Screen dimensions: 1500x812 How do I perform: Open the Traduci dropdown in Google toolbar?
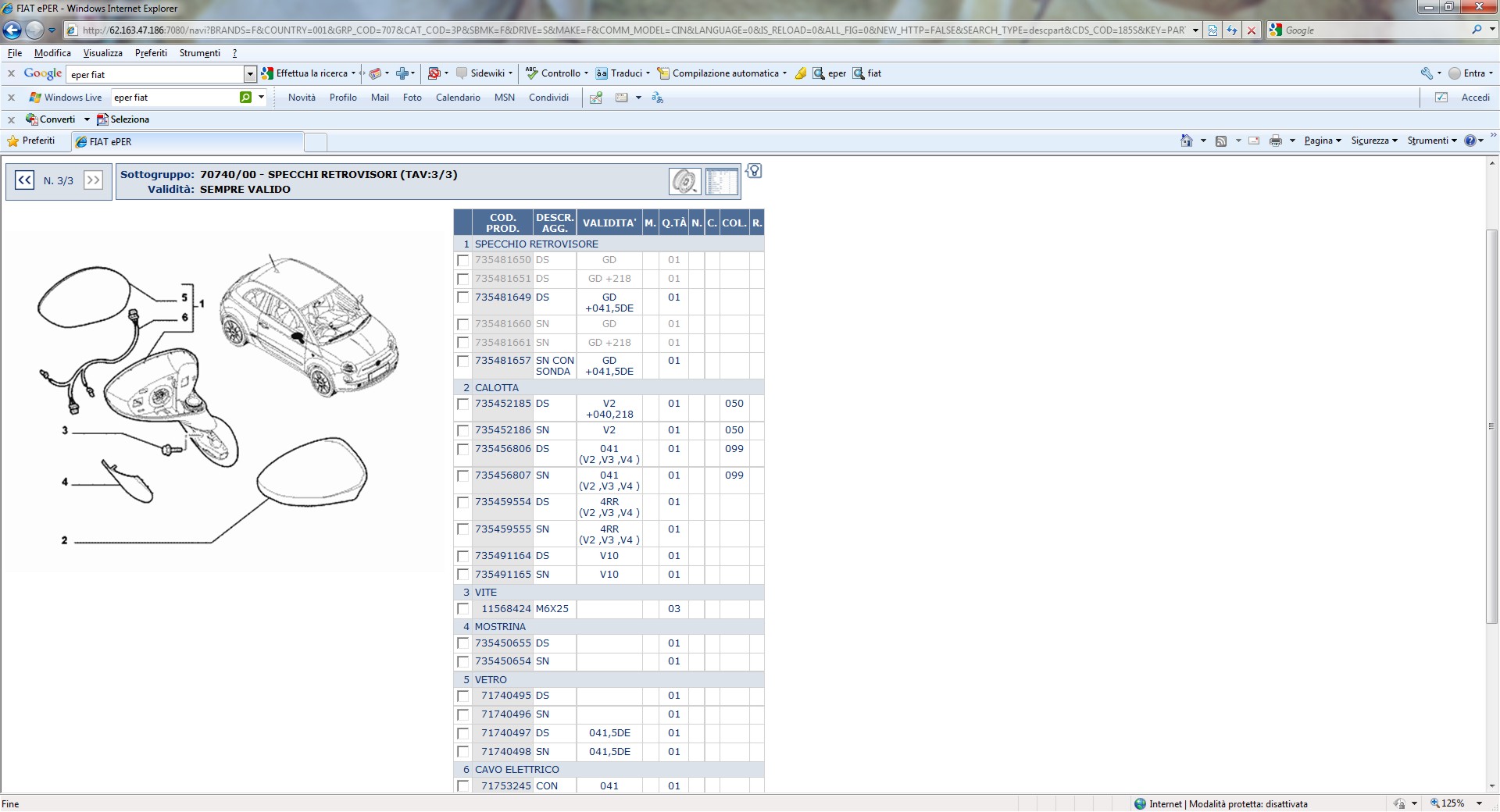point(648,73)
